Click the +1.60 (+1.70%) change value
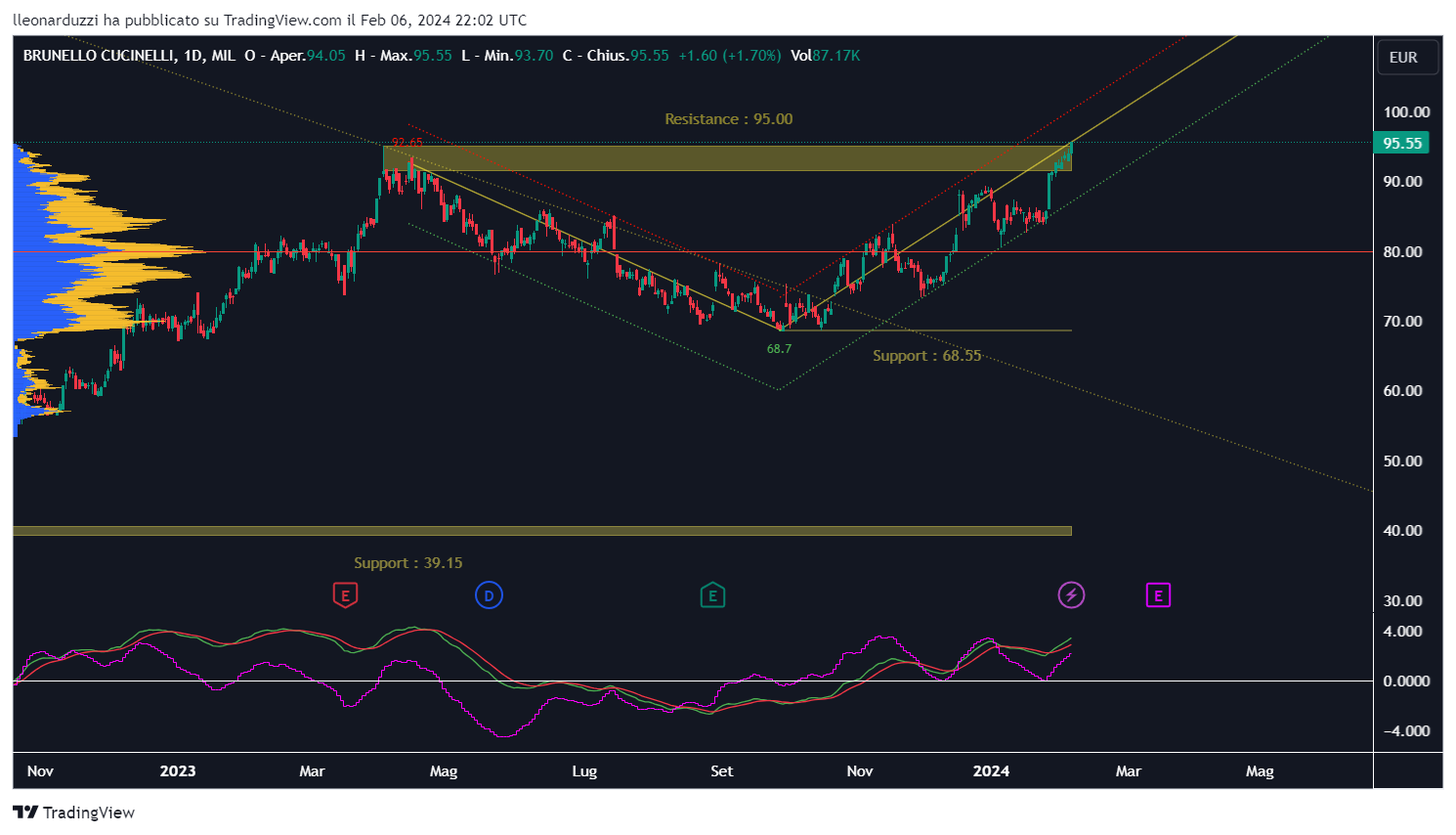 click(x=730, y=56)
